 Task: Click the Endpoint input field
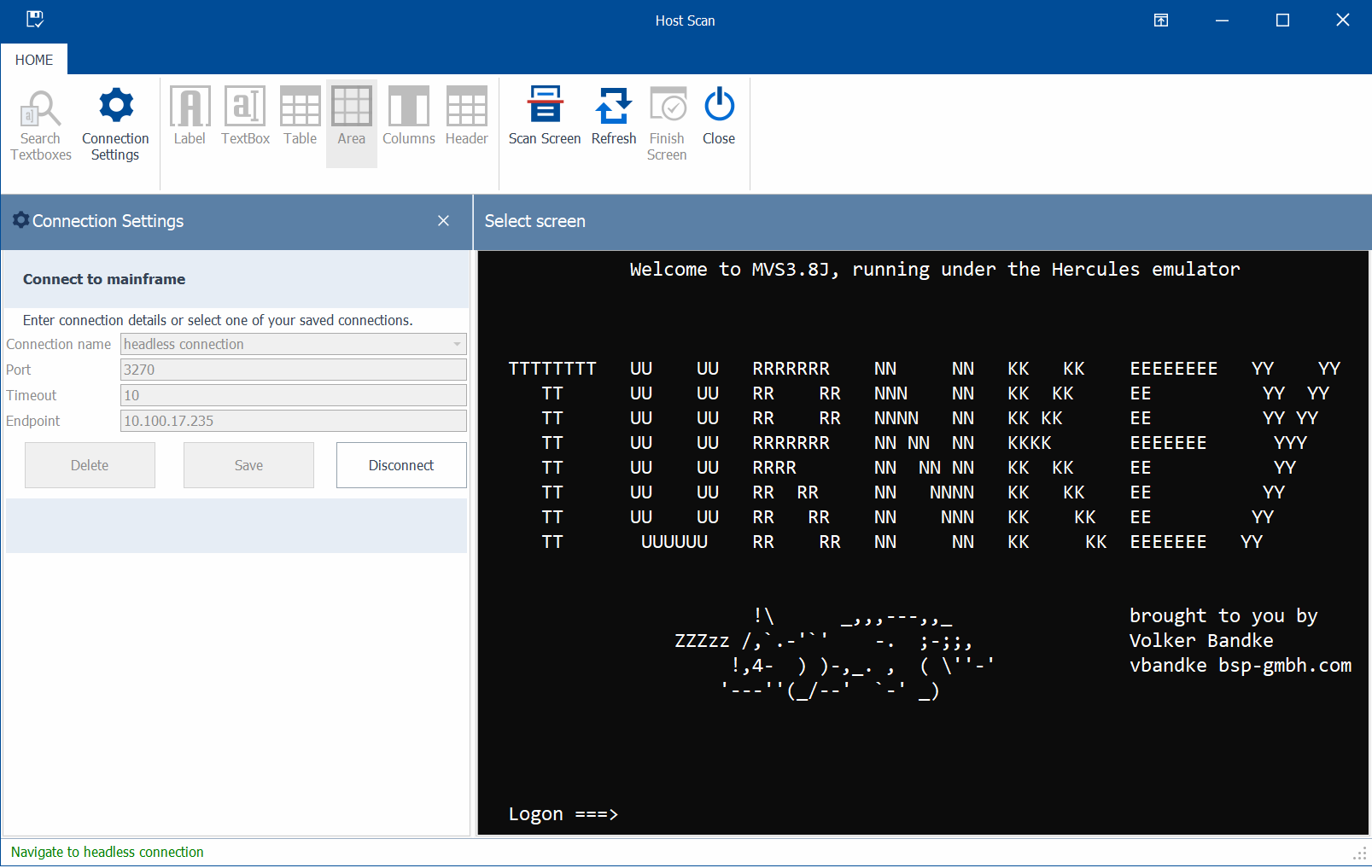pos(293,421)
